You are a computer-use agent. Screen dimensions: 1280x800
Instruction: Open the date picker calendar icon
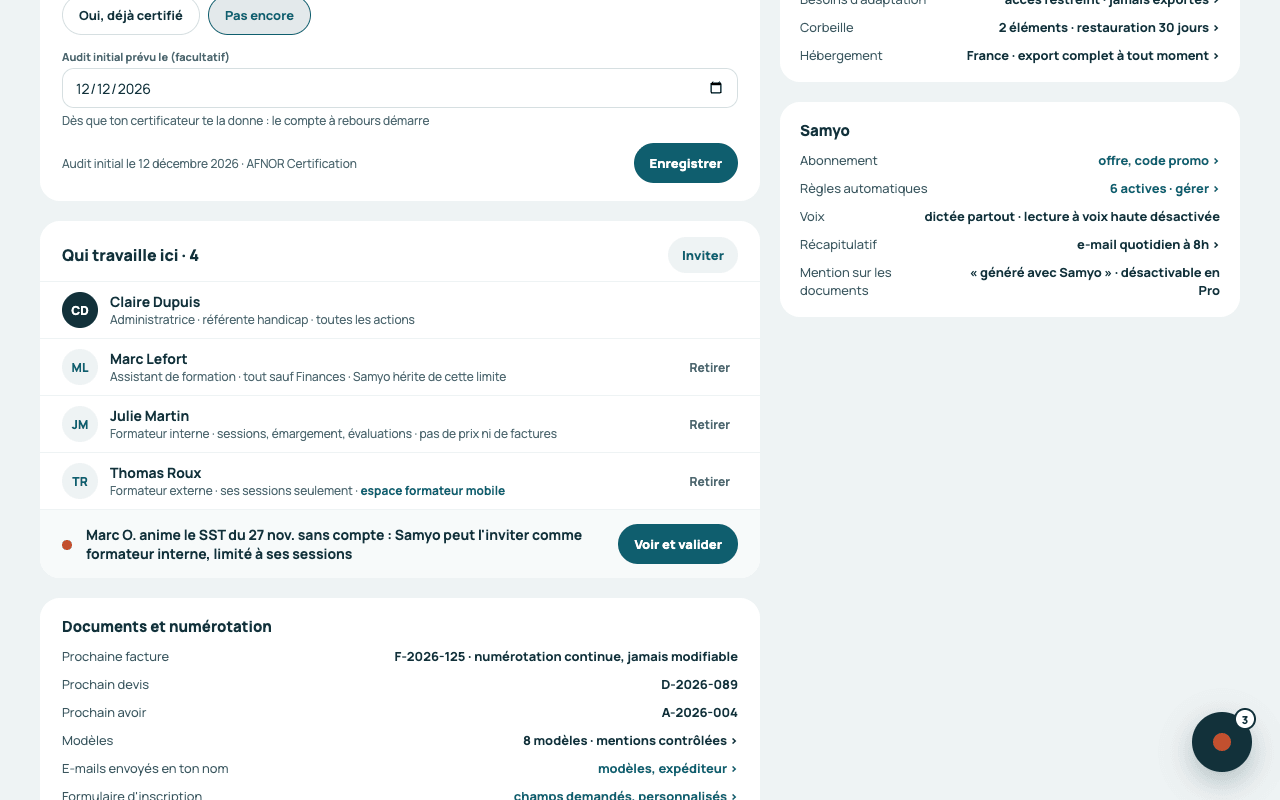click(716, 88)
